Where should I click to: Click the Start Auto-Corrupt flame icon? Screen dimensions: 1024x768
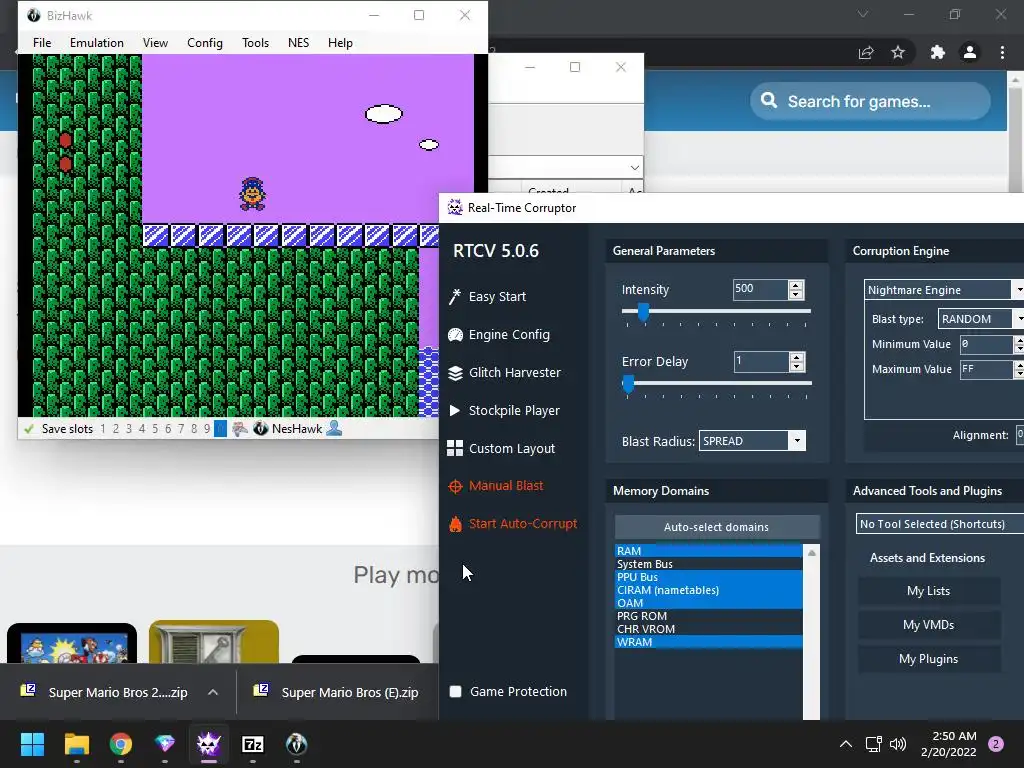[455, 524]
